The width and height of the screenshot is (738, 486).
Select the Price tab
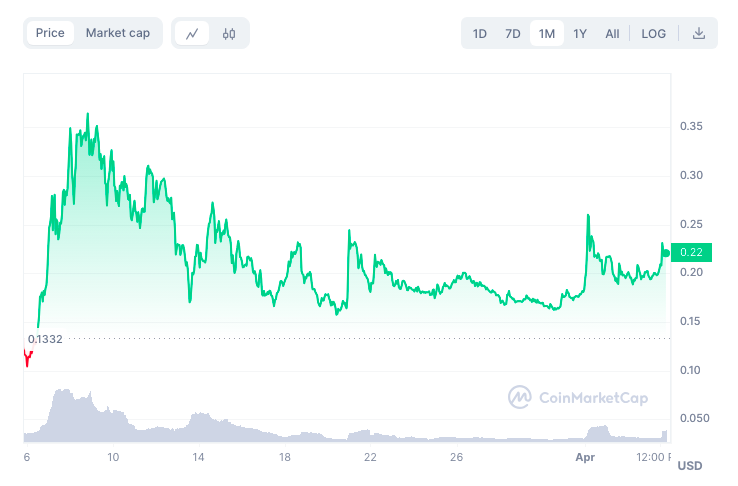[x=50, y=33]
